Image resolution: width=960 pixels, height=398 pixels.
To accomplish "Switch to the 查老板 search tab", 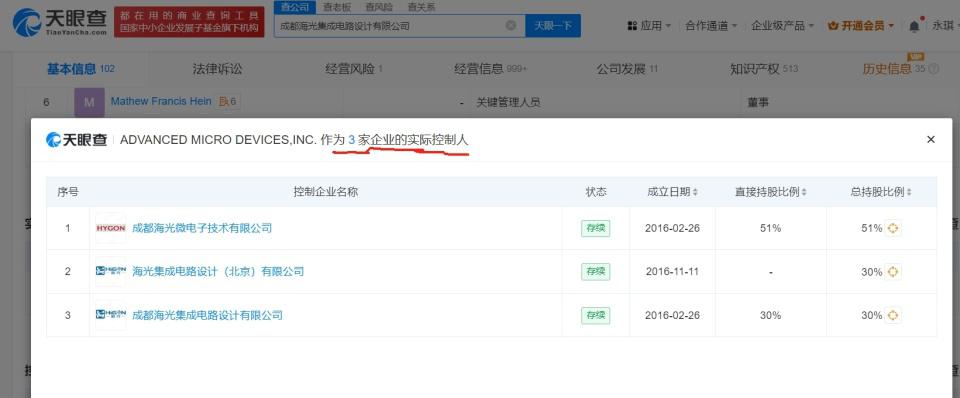I will point(337,7).
